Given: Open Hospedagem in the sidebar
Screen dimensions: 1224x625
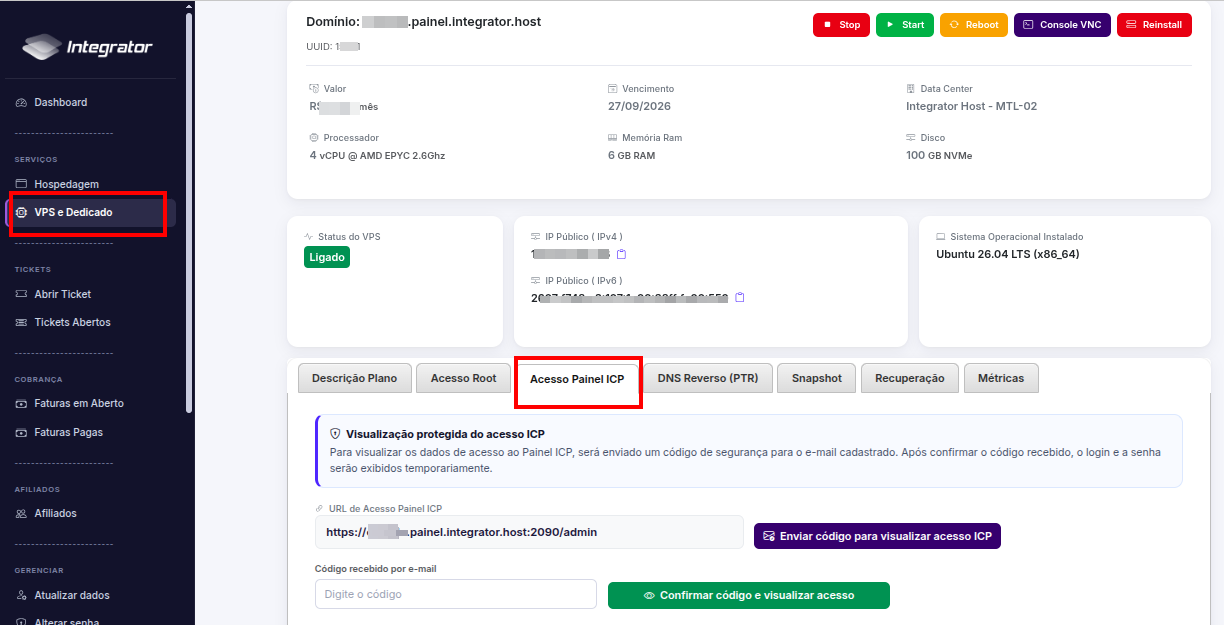Looking at the screenshot, I should [x=66, y=184].
